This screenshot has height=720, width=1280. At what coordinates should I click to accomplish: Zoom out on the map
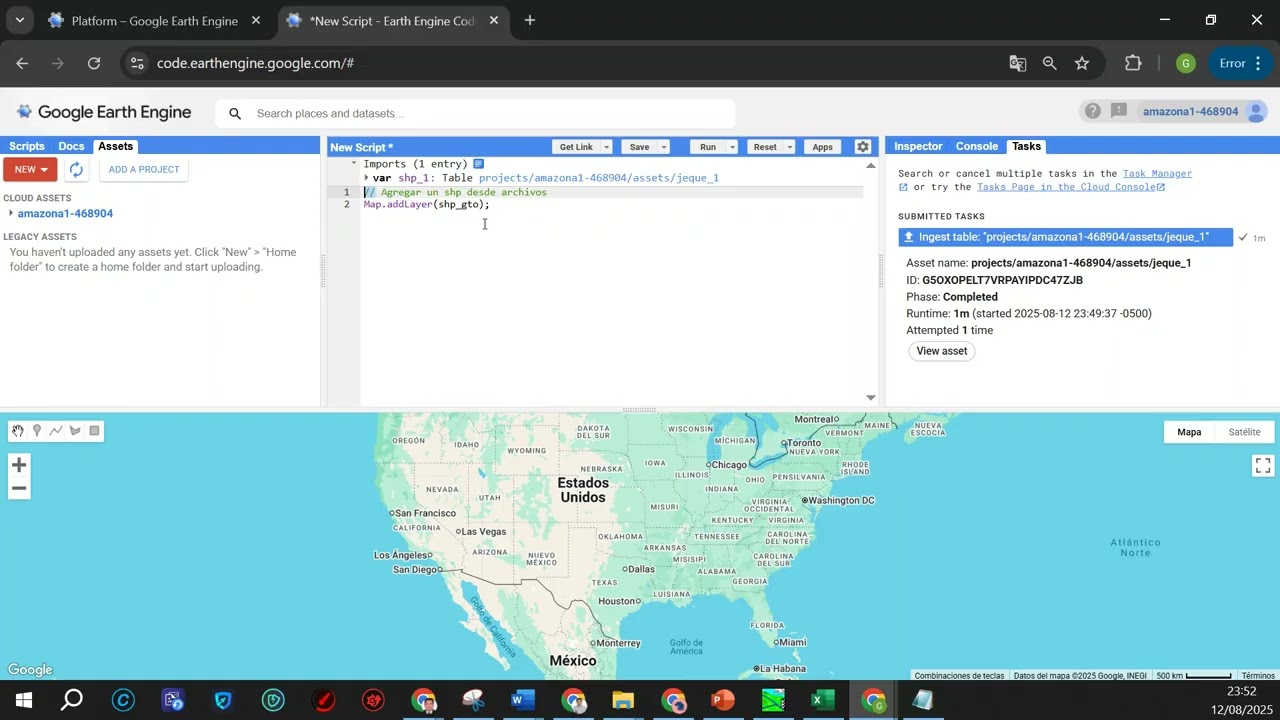(x=19, y=489)
